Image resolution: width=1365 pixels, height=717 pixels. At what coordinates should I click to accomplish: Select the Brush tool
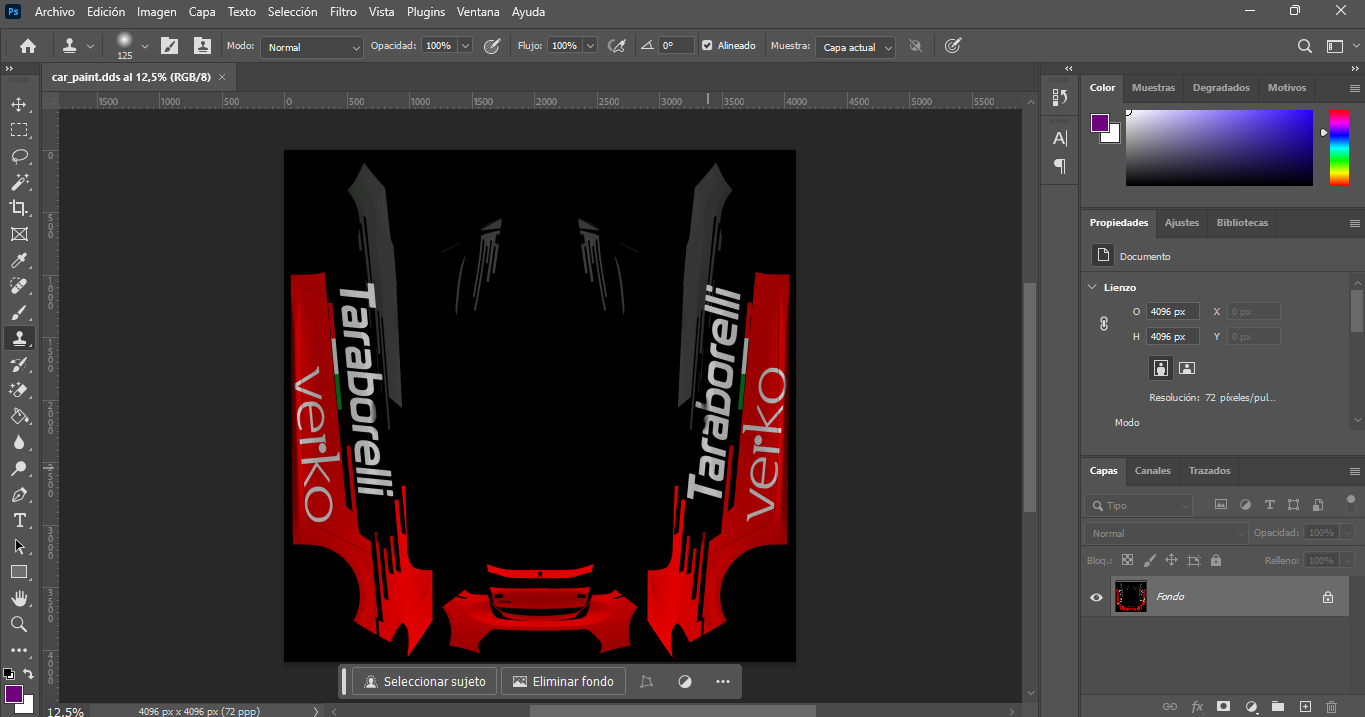(19, 312)
